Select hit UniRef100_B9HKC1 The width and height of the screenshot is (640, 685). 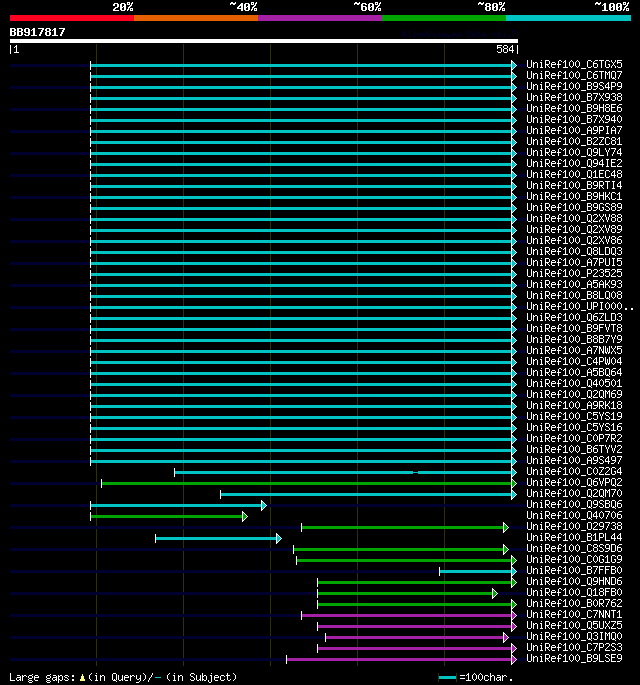pos(574,196)
